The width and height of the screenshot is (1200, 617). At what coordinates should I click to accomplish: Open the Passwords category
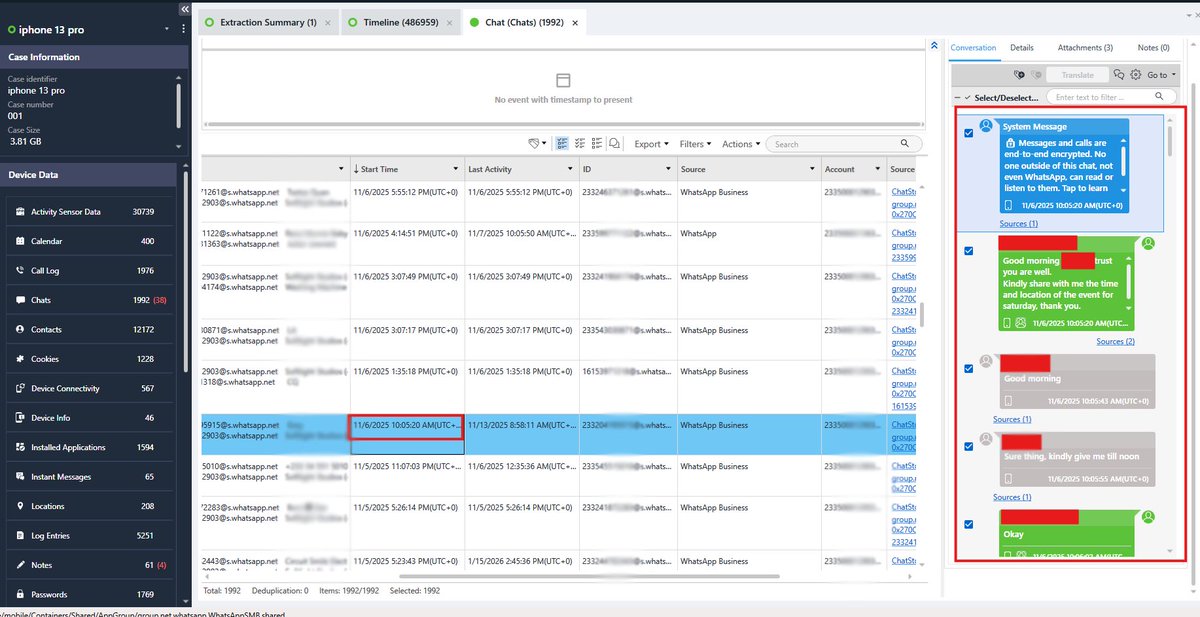coord(88,595)
